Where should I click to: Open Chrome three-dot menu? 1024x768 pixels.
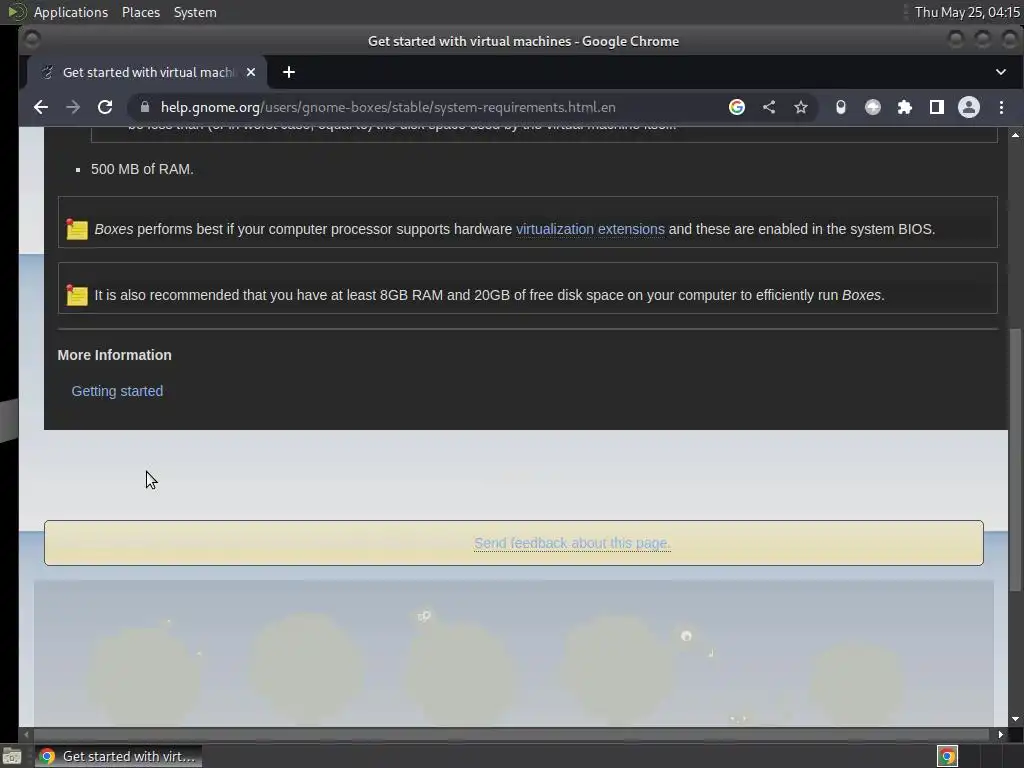tap(1001, 107)
